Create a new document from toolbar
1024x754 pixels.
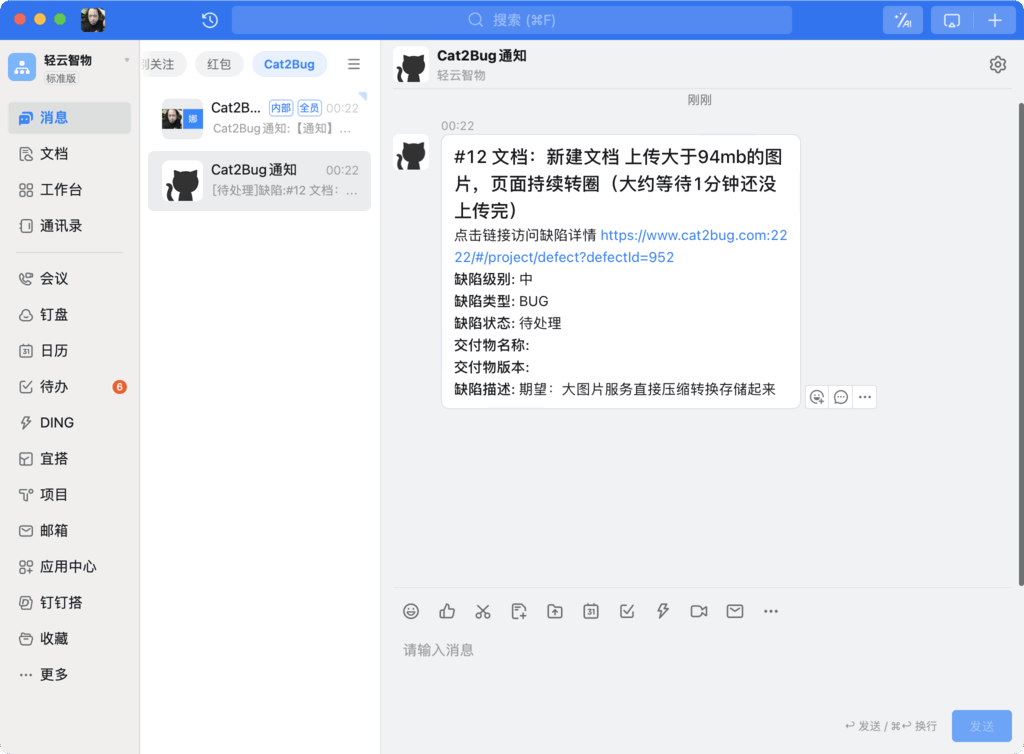(x=519, y=611)
